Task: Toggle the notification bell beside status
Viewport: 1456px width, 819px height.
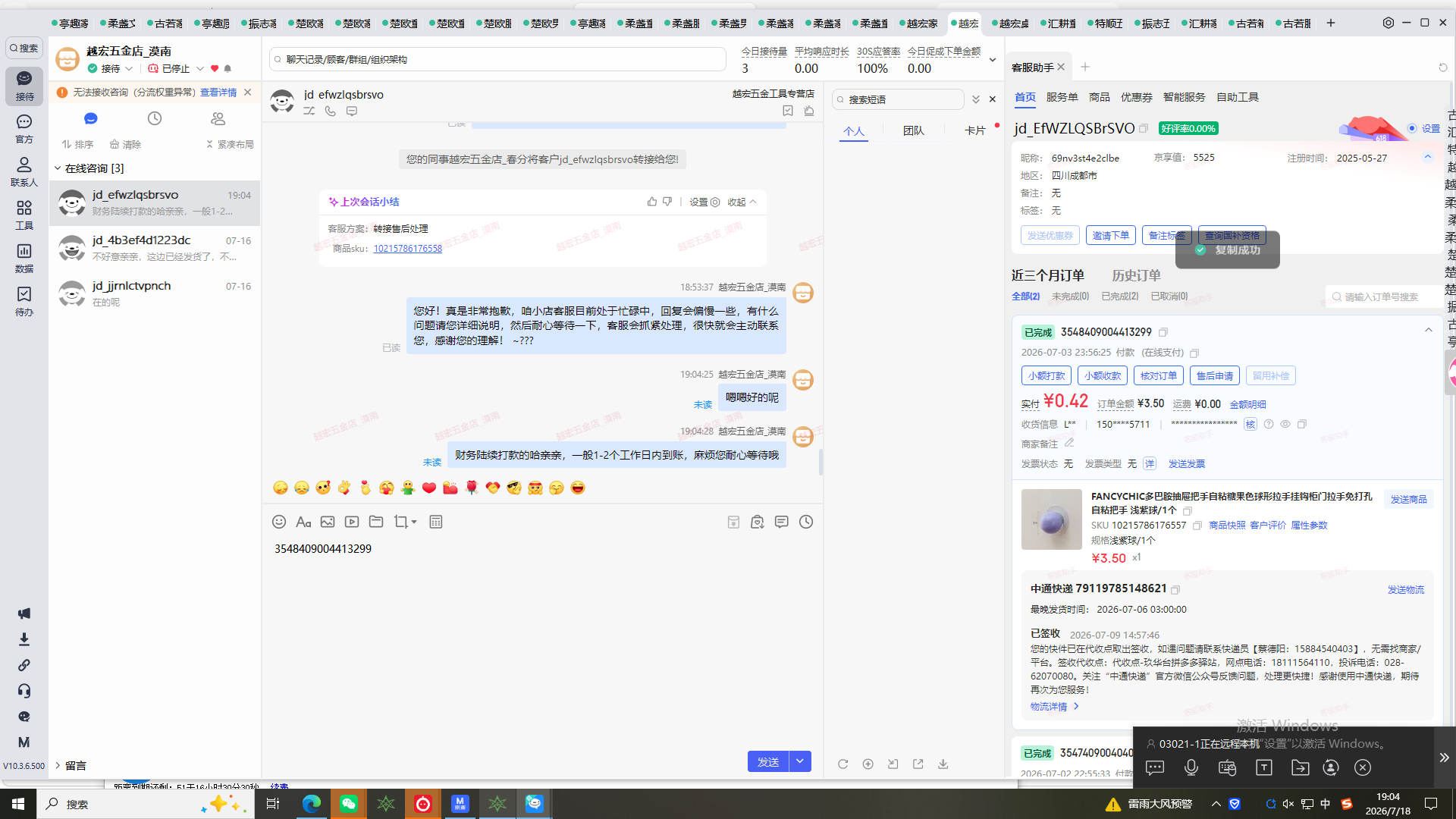Action: coord(227,68)
